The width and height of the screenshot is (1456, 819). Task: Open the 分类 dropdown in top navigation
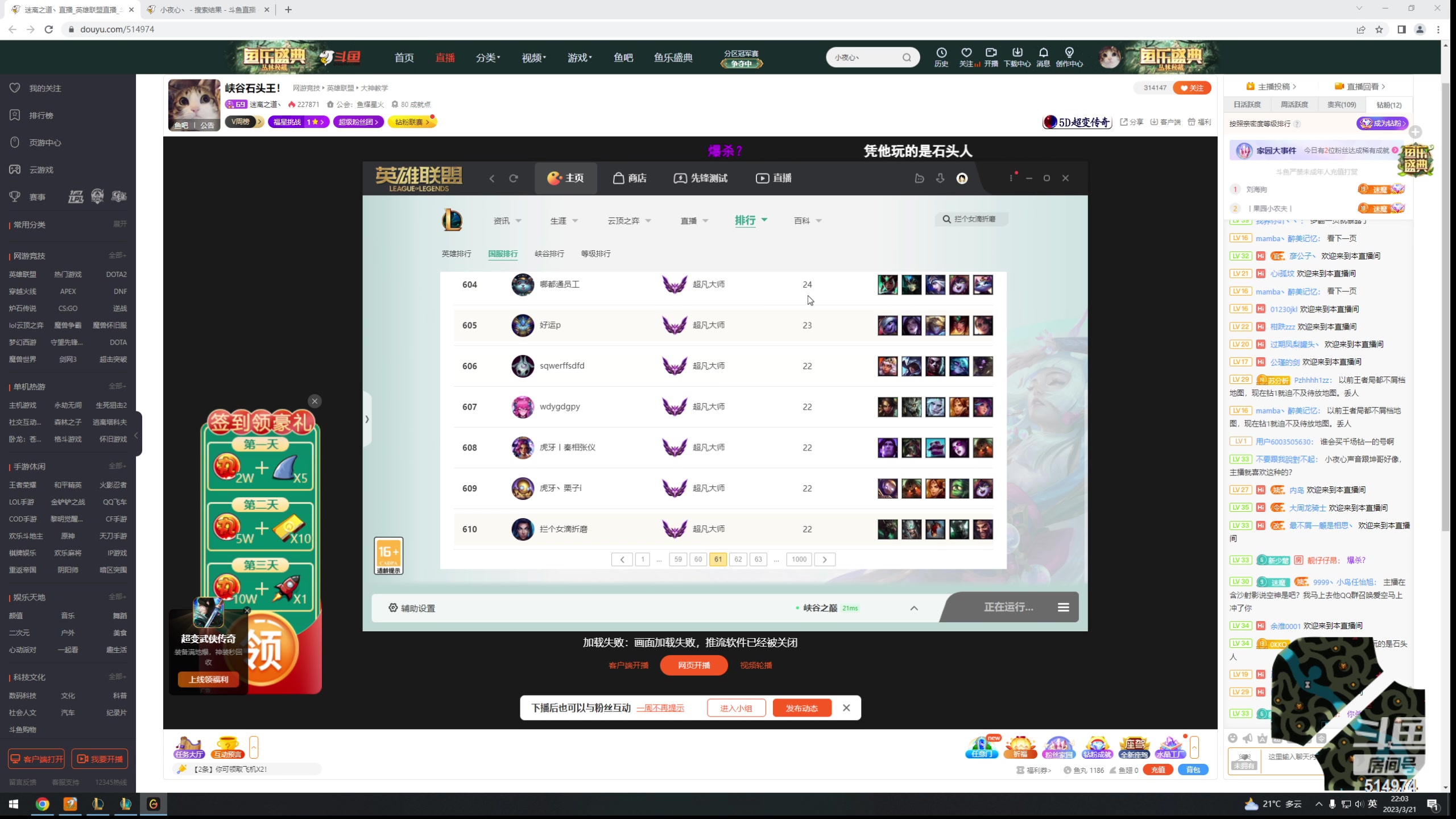(487, 57)
